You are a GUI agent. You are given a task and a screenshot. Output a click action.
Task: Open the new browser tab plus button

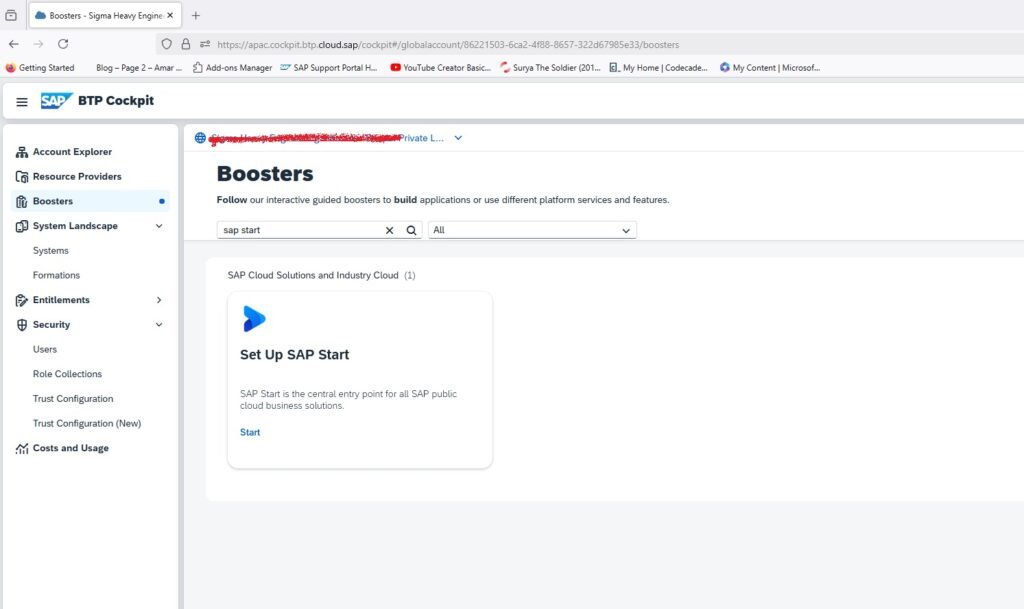click(196, 15)
